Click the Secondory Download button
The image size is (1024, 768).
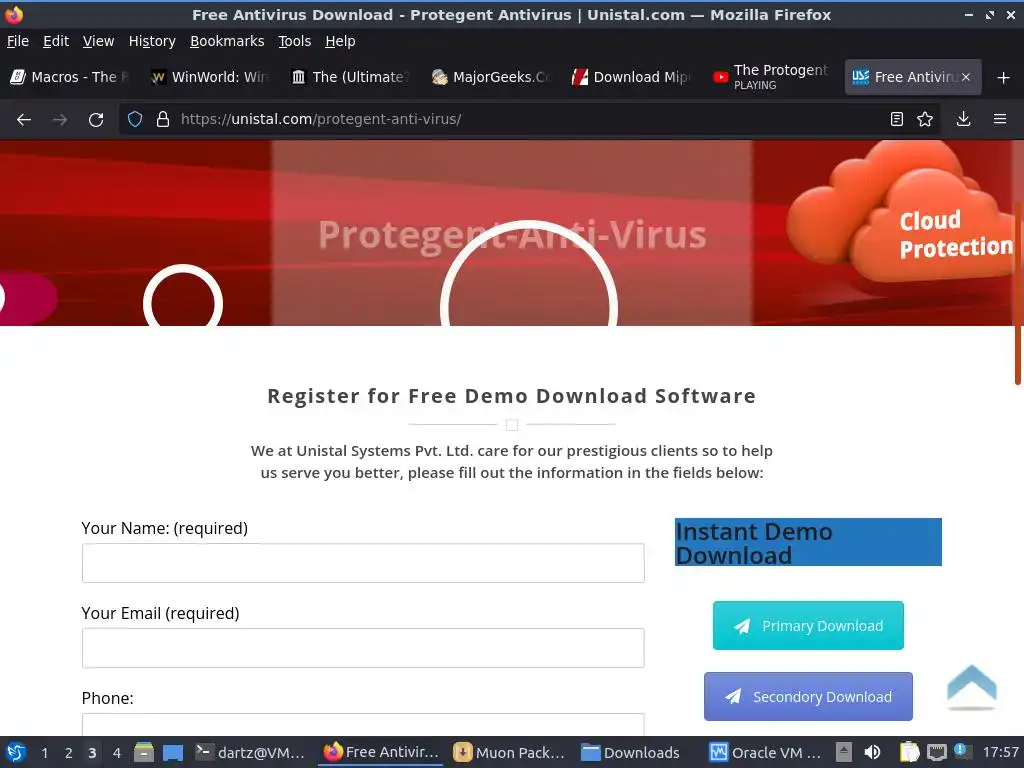808,697
